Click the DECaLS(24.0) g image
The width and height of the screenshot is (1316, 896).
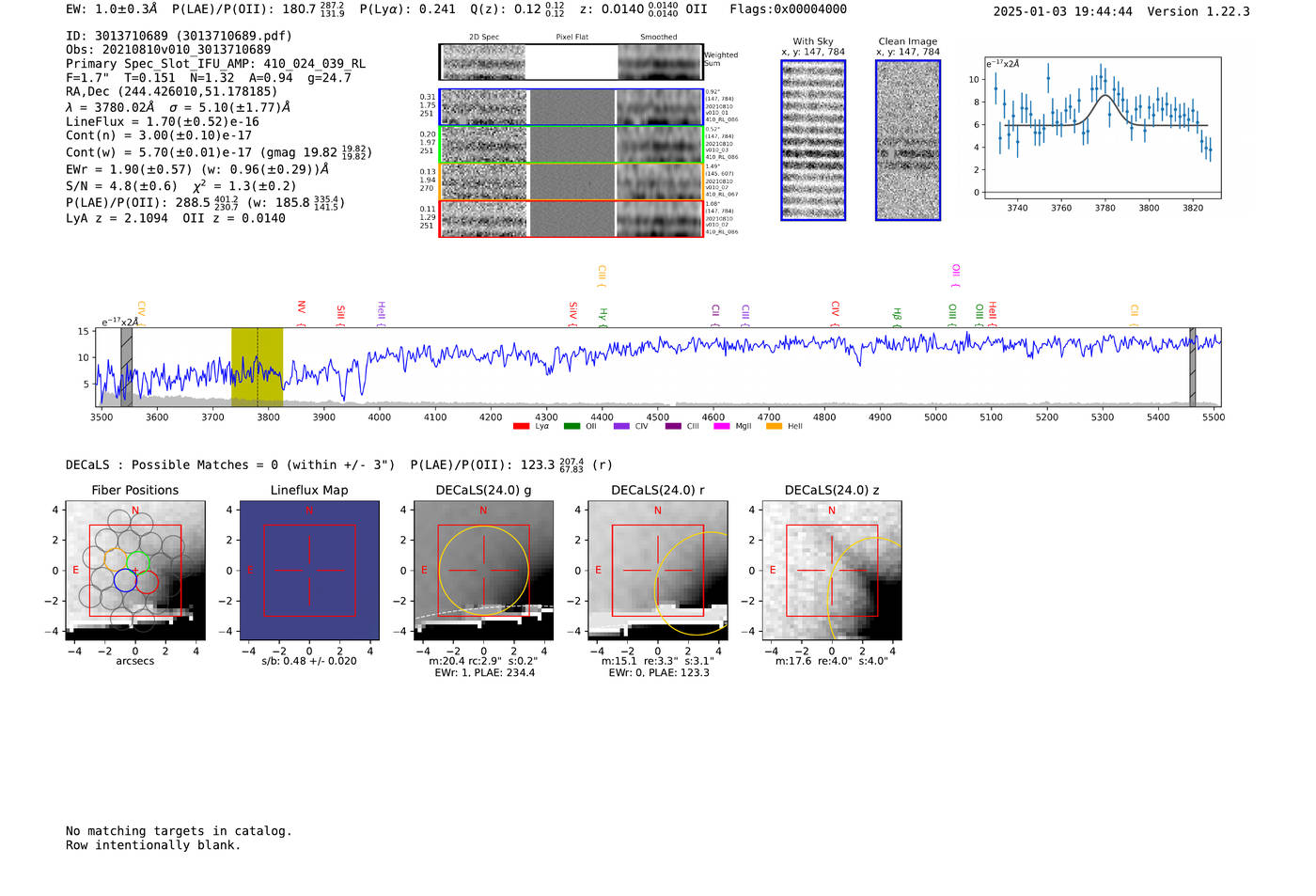pos(483,571)
